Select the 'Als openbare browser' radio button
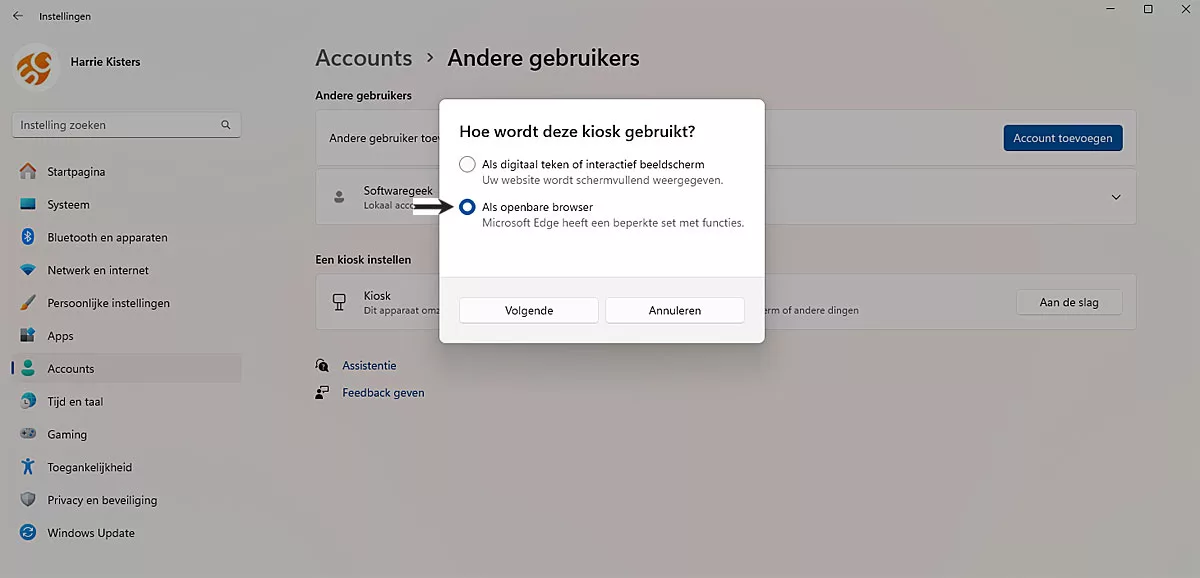The width and height of the screenshot is (1200, 578). 467,207
